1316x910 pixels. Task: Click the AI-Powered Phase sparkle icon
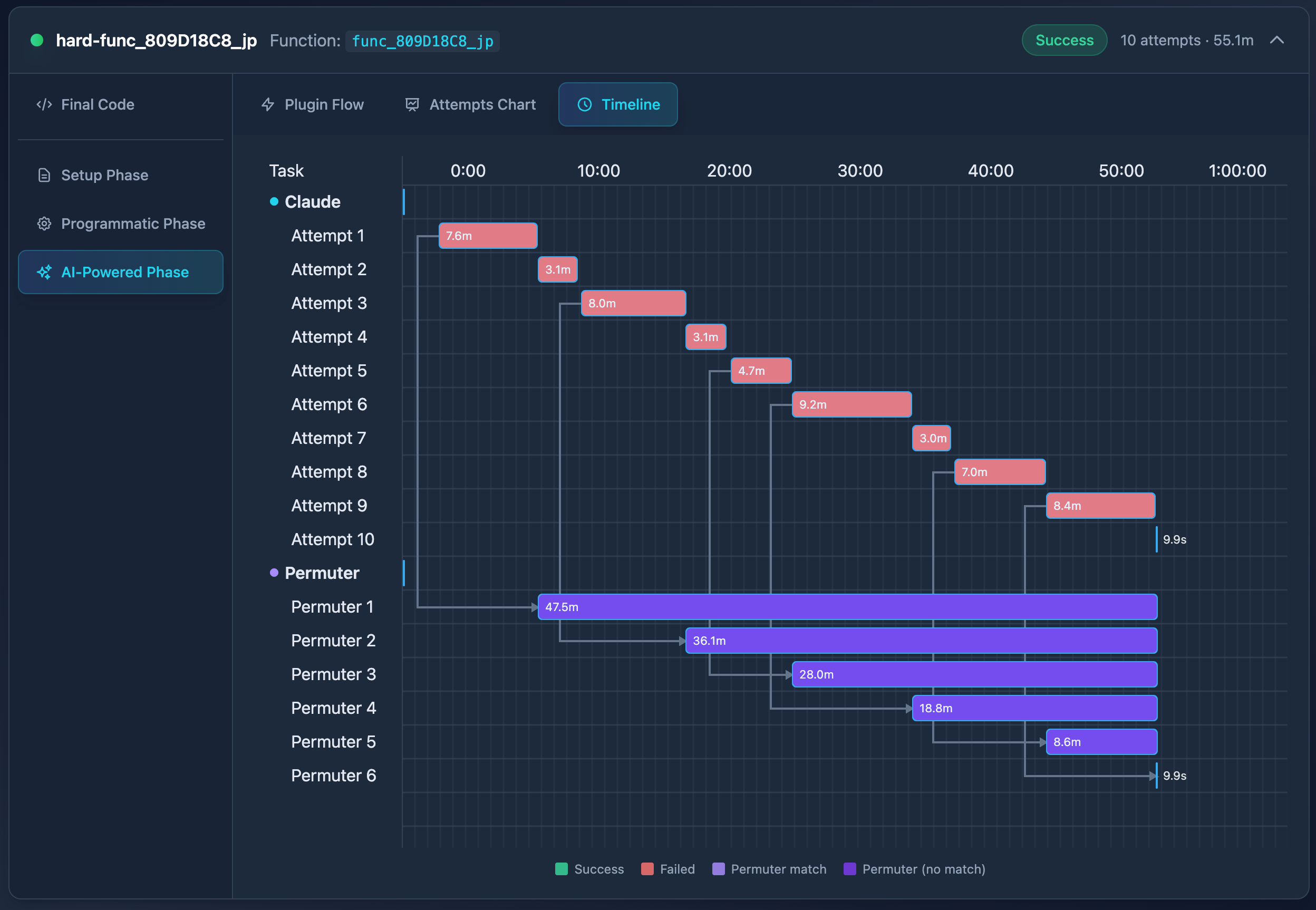point(44,272)
